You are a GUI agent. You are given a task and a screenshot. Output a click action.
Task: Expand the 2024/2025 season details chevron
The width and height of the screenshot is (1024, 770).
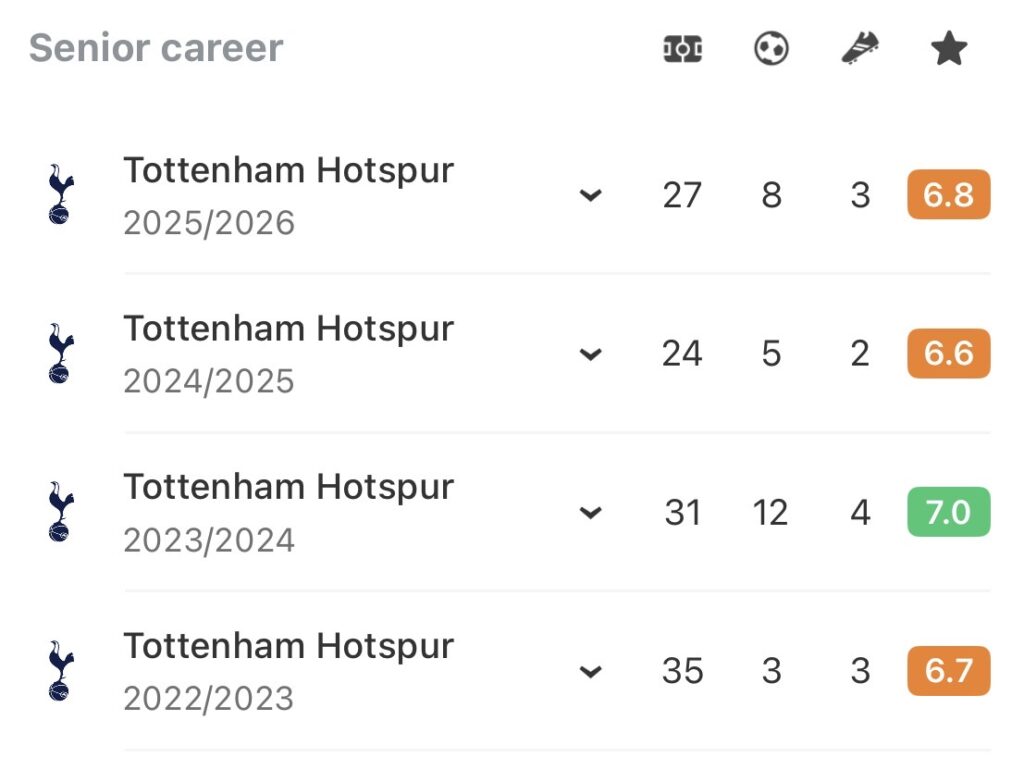[x=590, y=355]
